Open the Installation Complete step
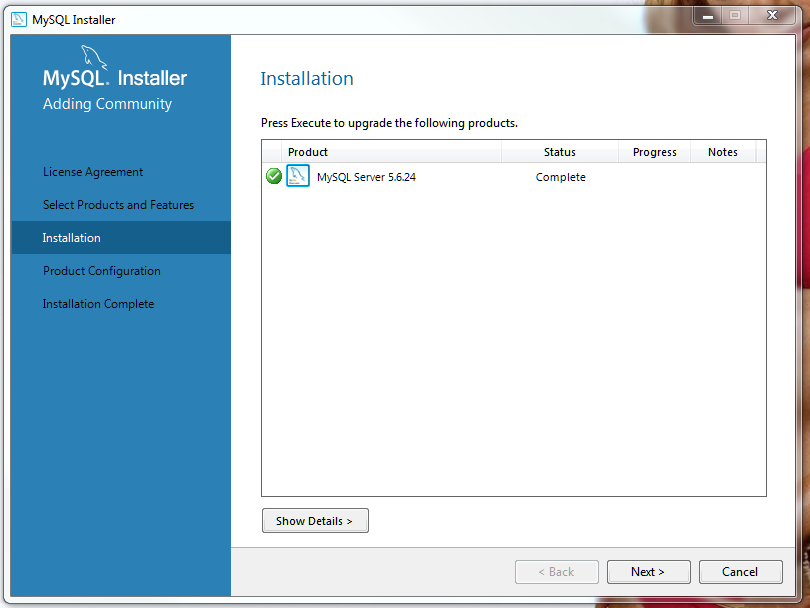Screen dimensions: 810x608 click(x=98, y=304)
